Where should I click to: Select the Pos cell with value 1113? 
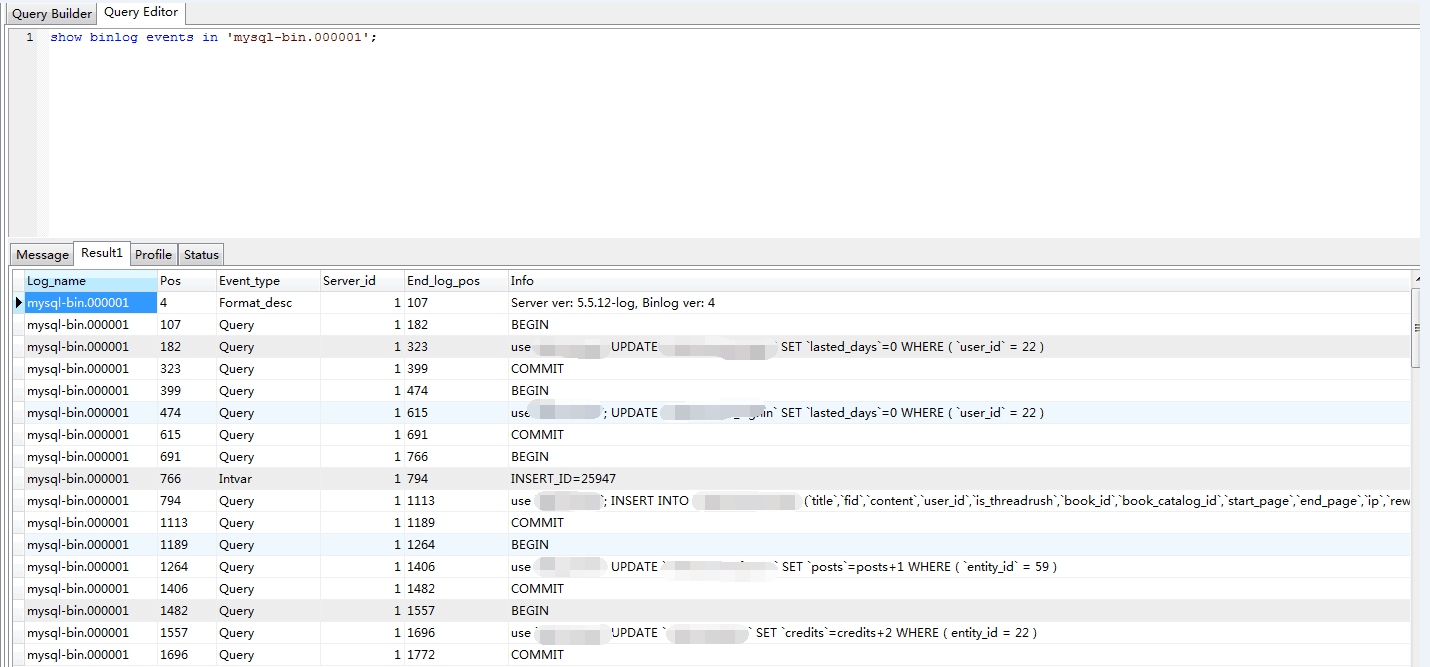click(x=186, y=523)
